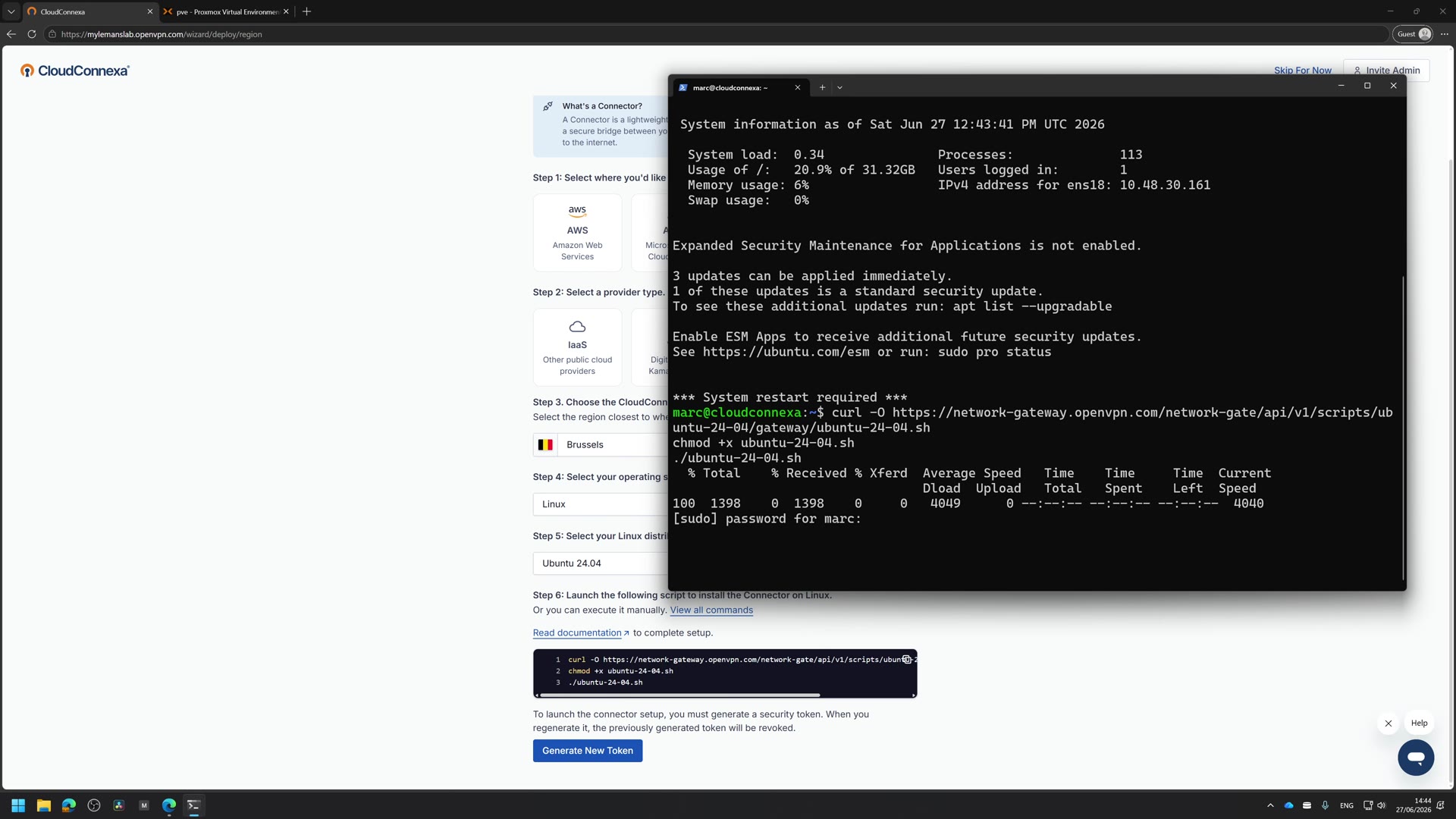Show hidden system tray icons
This screenshot has height=819, width=1456.
(x=1270, y=805)
